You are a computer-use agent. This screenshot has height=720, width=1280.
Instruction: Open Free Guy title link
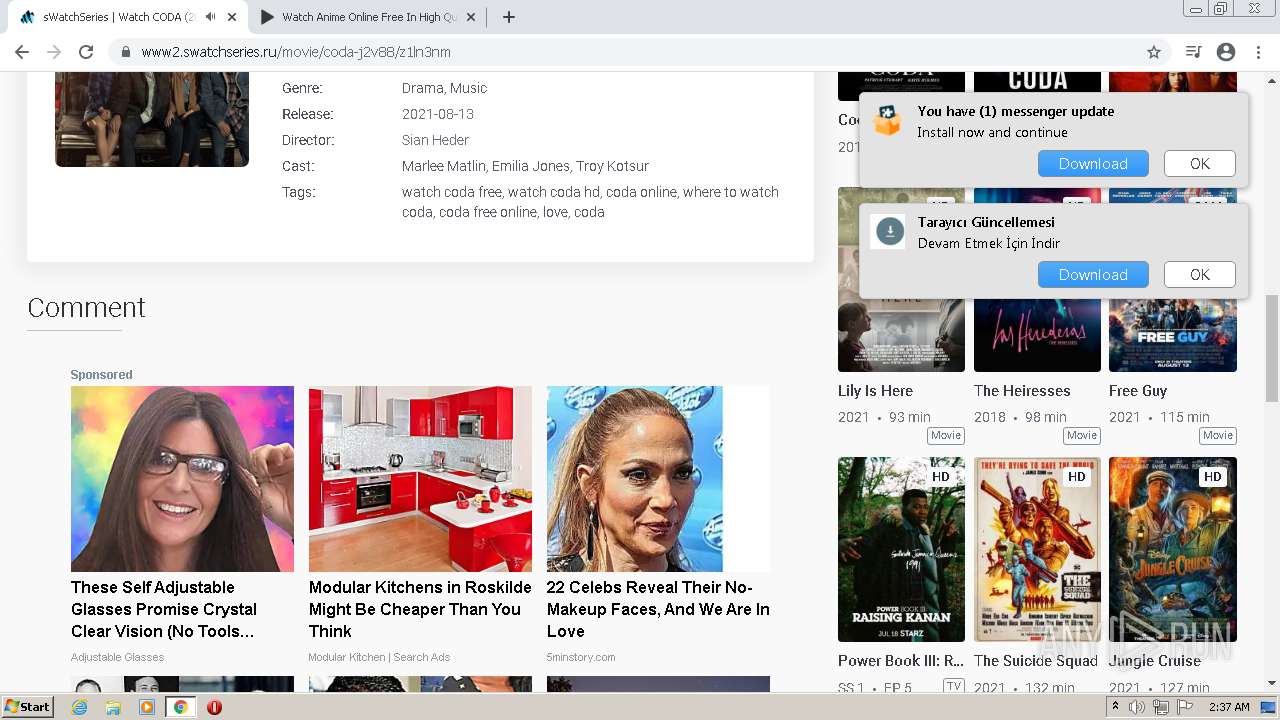[x=1138, y=391]
